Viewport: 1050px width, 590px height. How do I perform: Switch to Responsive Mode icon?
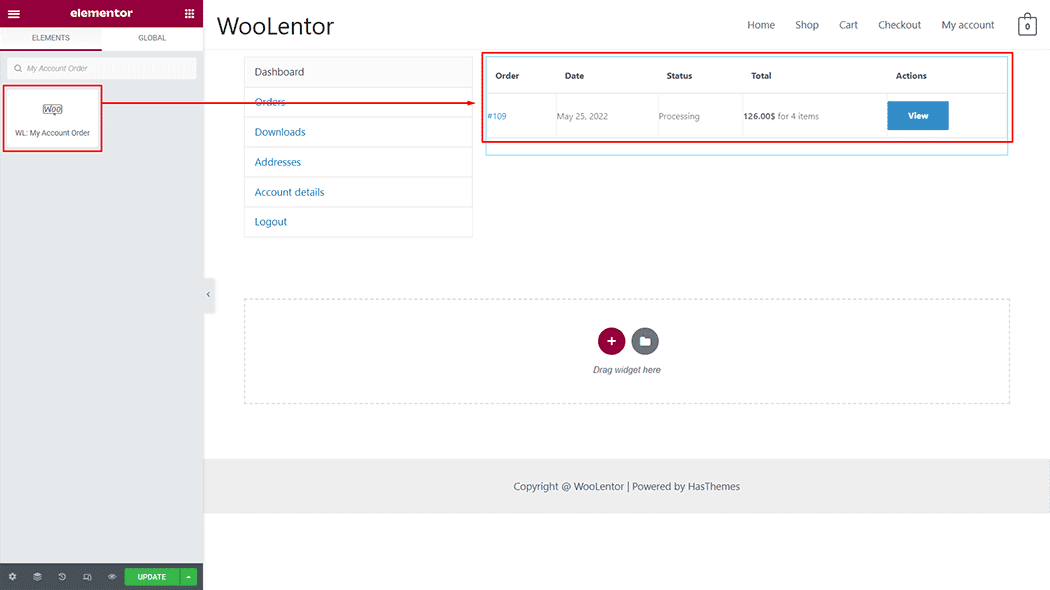coord(85,576)
